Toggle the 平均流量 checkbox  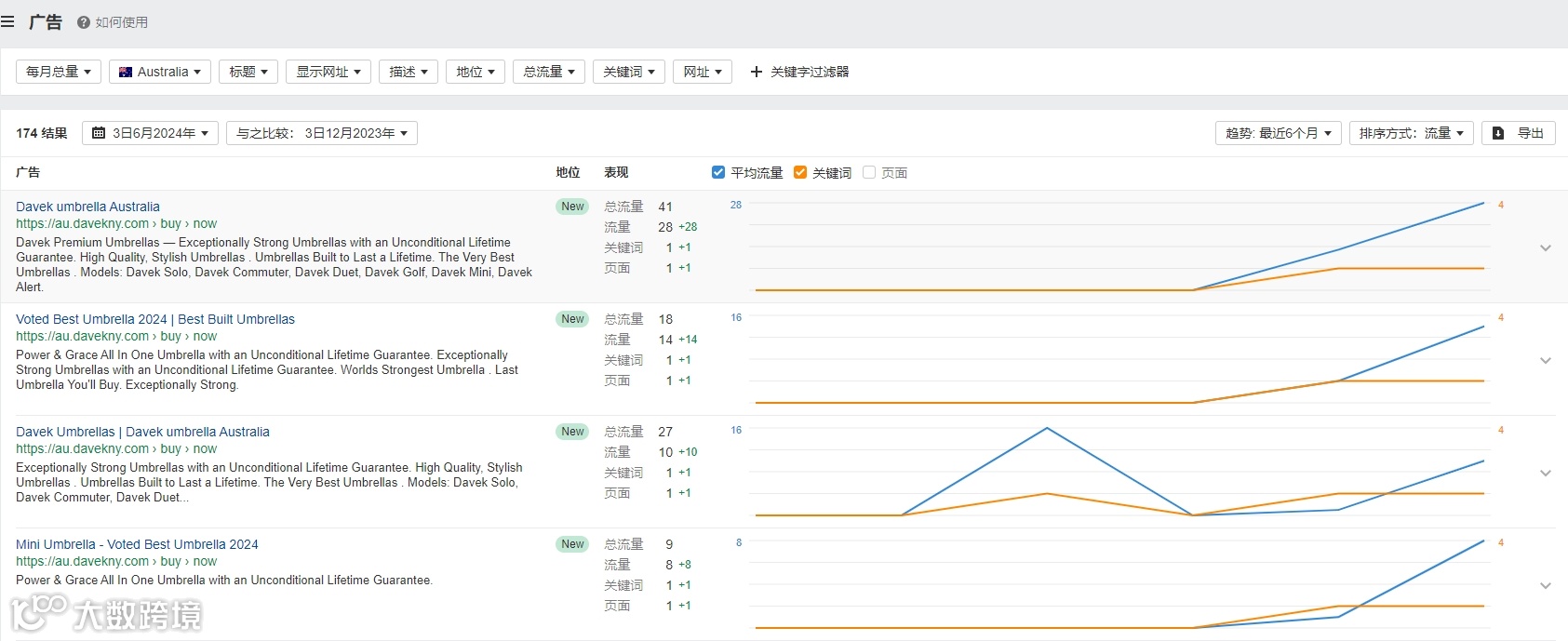pos(718,172)
